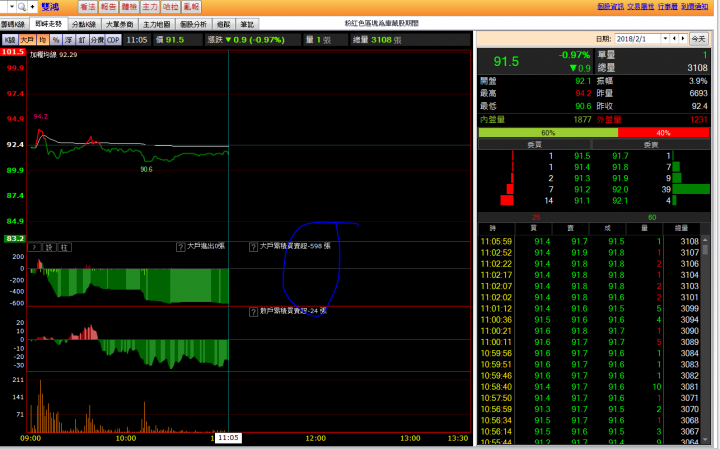Click help icon beside 大戶累積買賣超-598張

(253, 247)
